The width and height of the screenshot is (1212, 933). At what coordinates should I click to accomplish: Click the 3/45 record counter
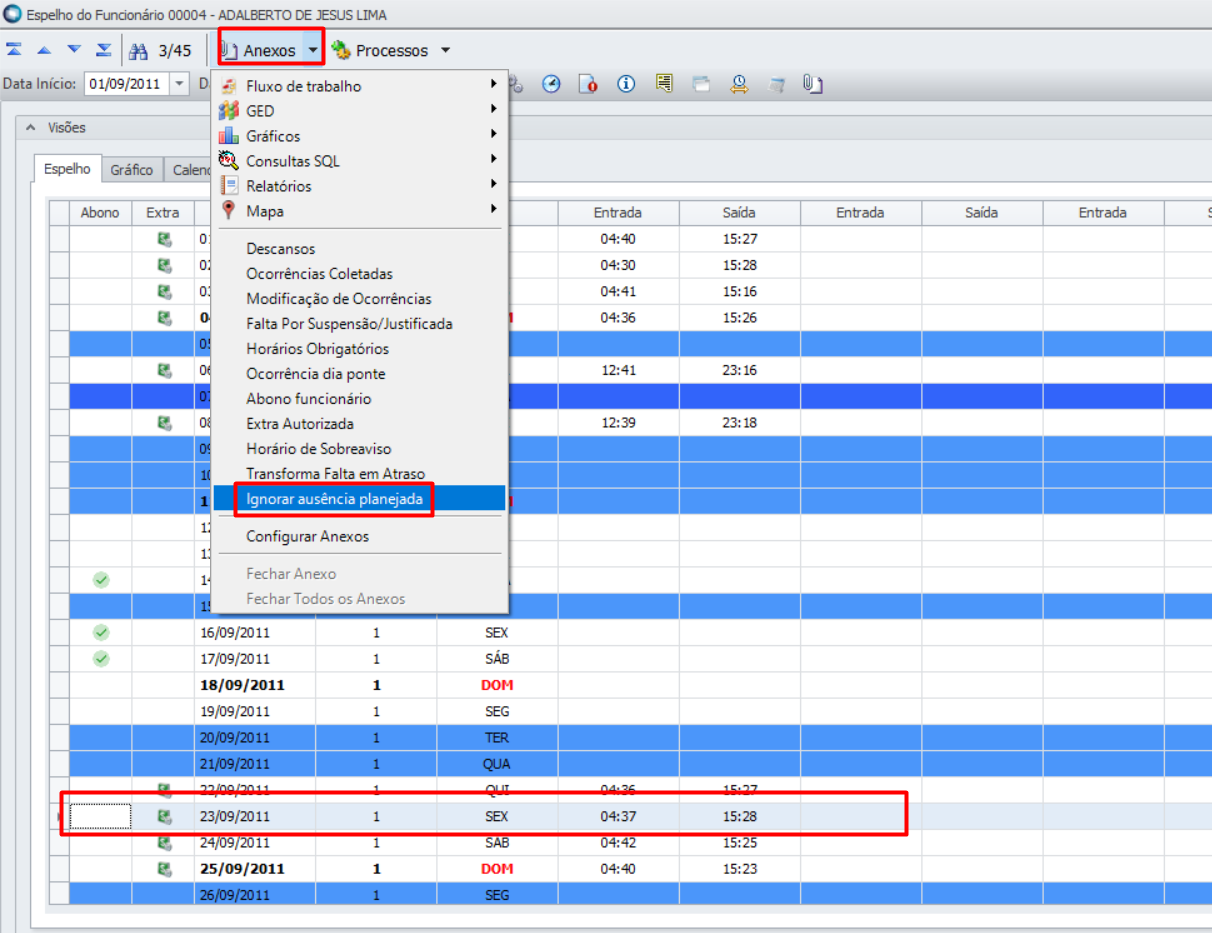[x=175, y=50]
